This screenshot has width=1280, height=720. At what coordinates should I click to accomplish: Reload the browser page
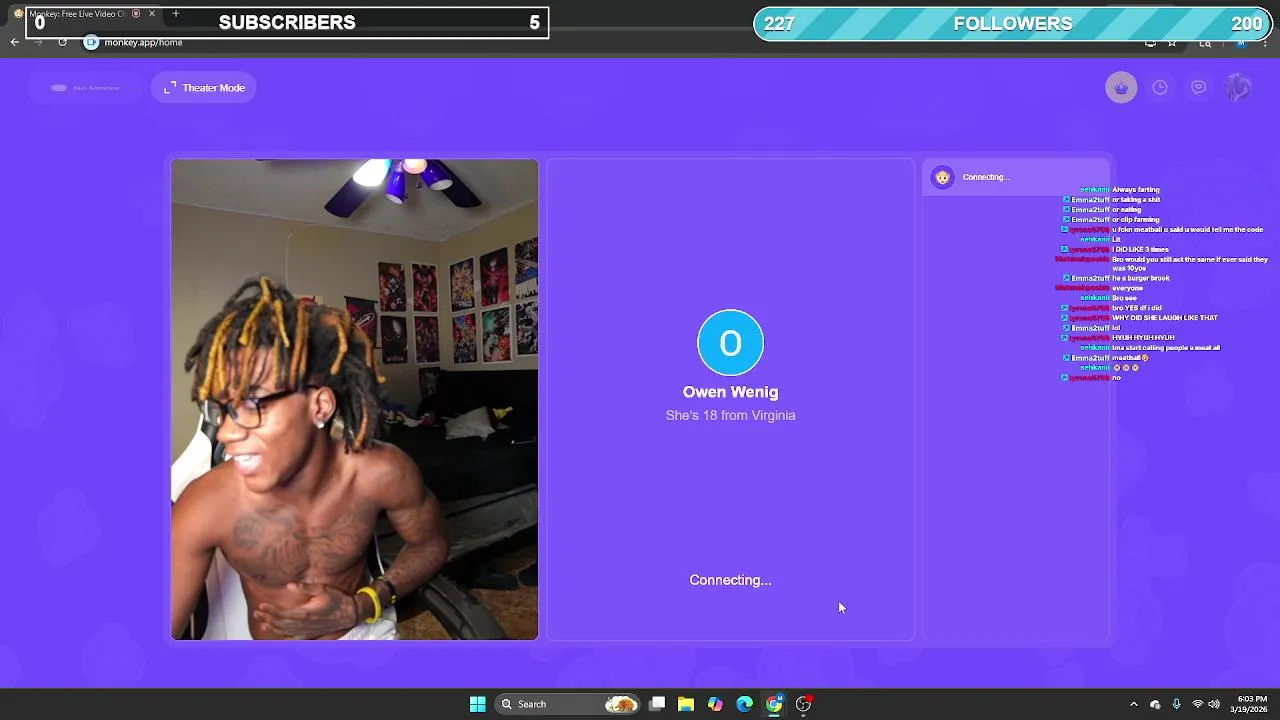click(x=62, y=42)
